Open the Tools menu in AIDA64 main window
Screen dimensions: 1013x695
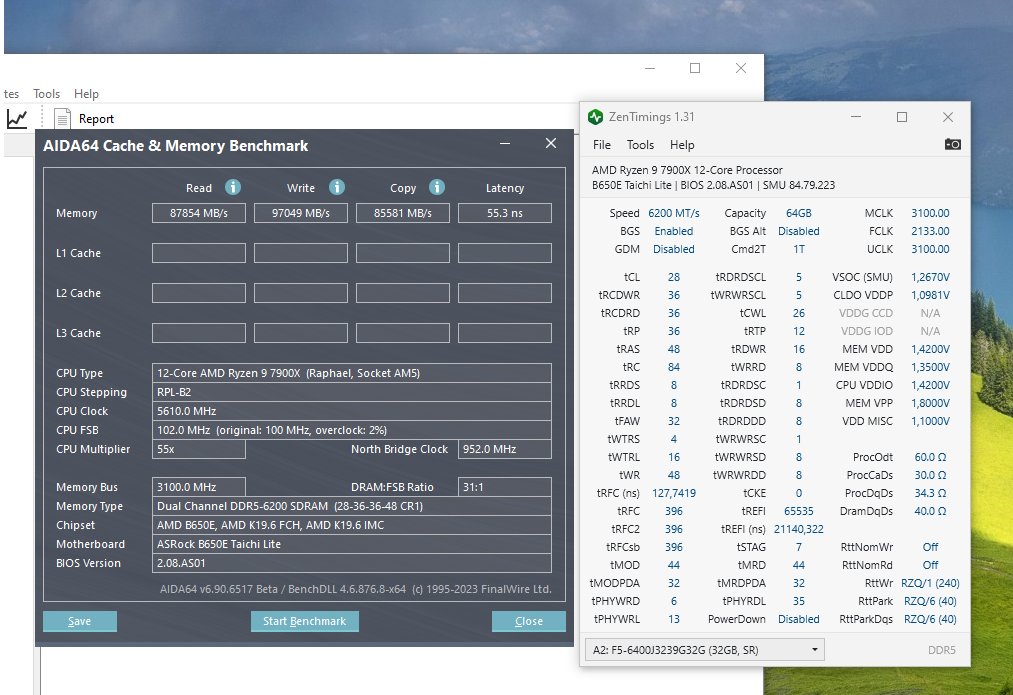click(x=47, y=94)
